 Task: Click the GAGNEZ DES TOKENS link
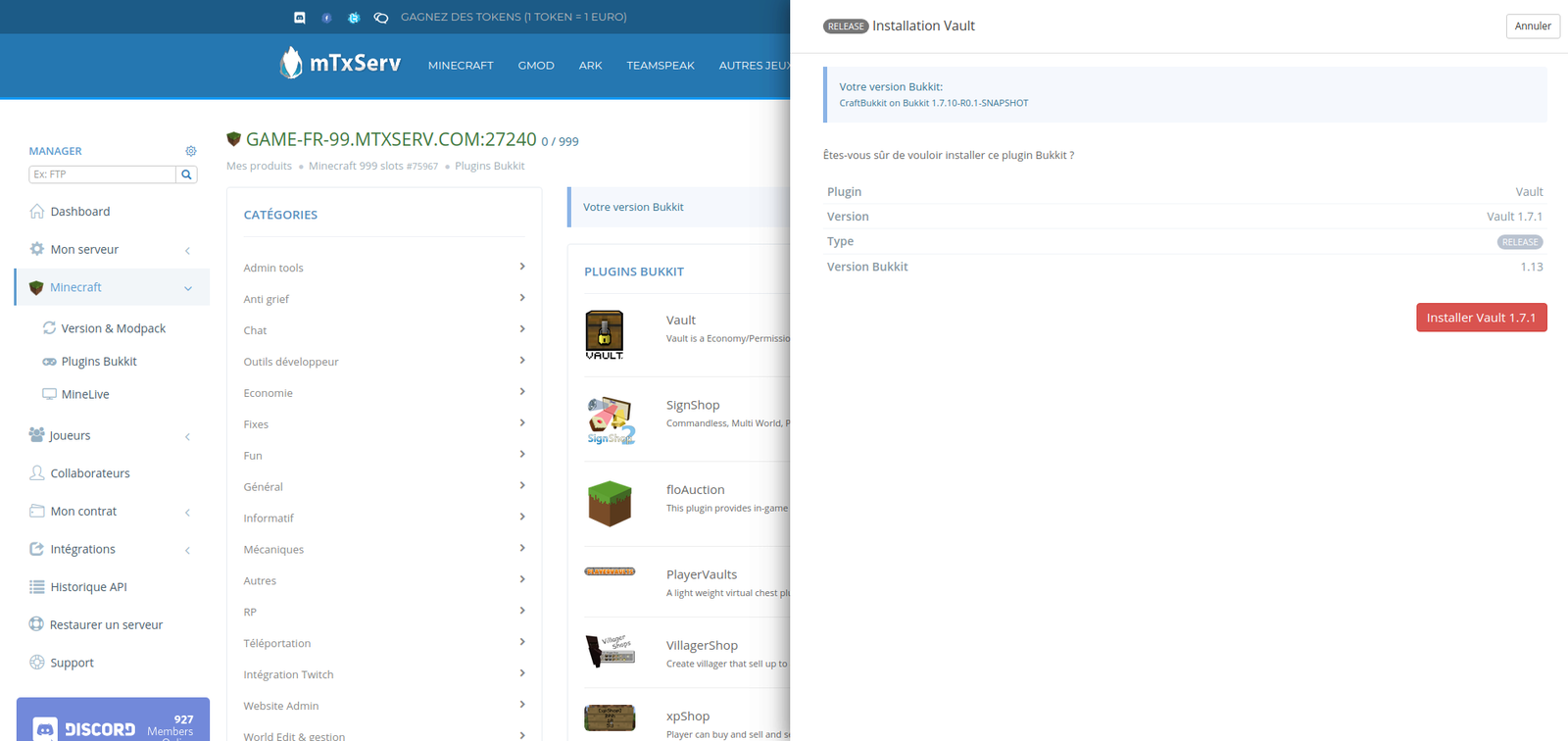point(514,17)
